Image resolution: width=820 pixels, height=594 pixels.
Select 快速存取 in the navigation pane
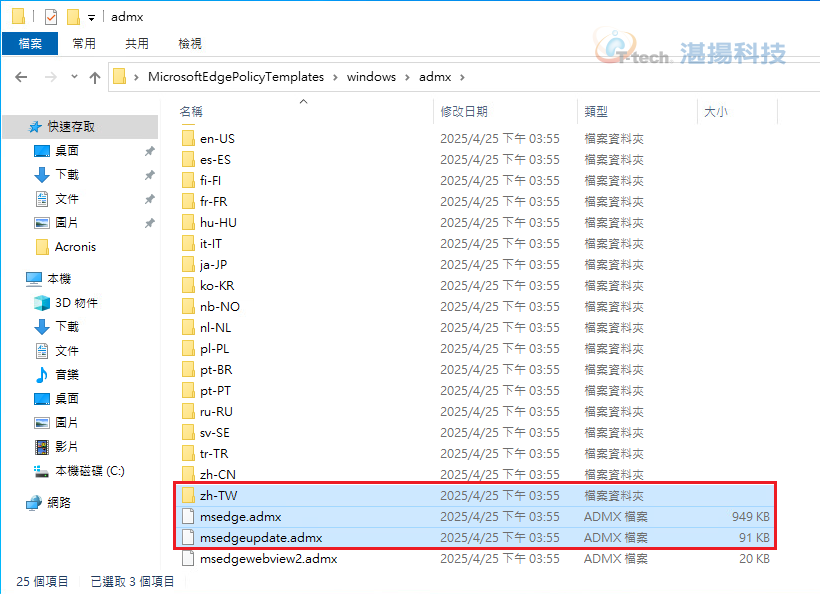[80, 127]
